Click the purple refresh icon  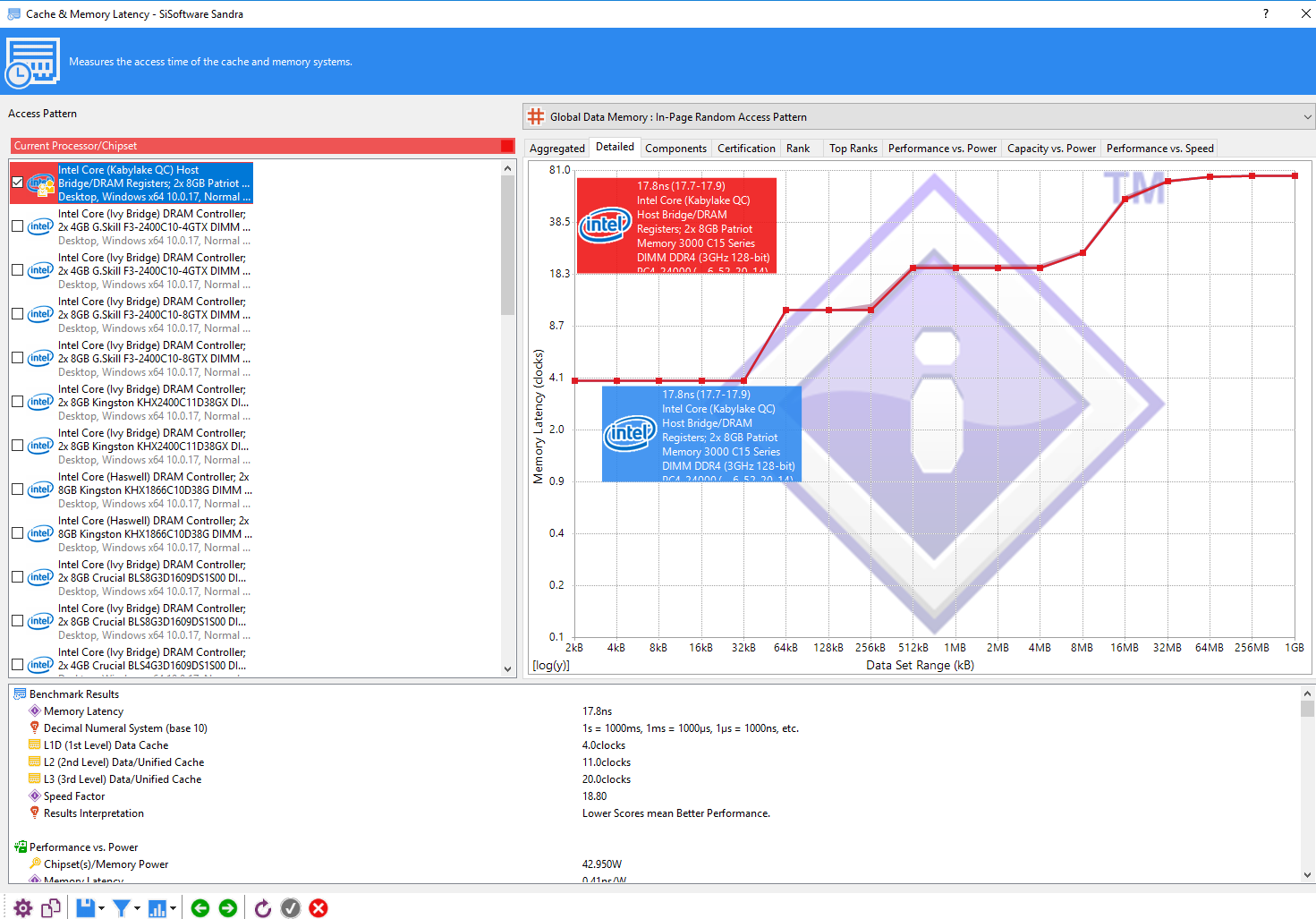(263, 908)
